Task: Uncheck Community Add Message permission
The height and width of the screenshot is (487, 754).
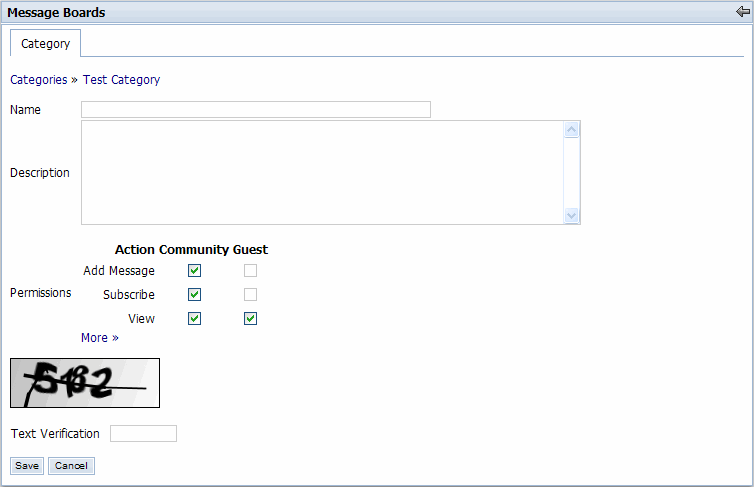Action: [195, 270]
